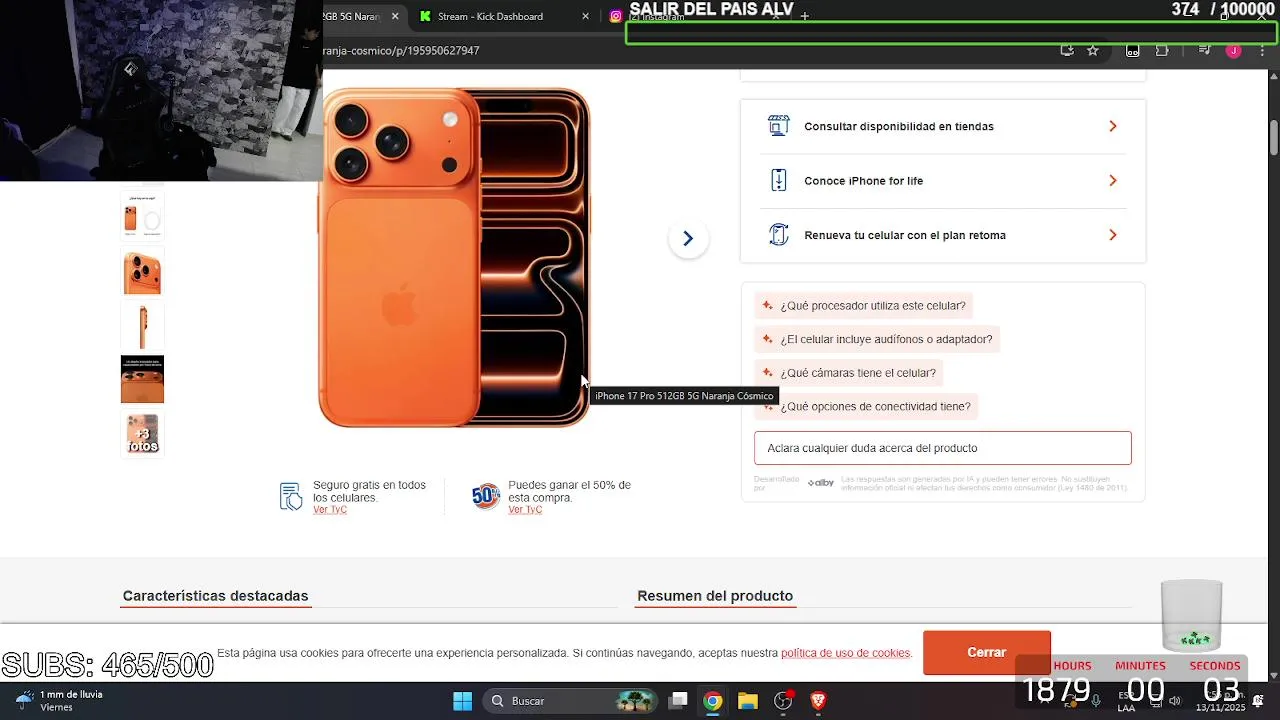Close the Kick Dashboard tab
This screenshot has width=1280, height=720.
click(586, 16)
